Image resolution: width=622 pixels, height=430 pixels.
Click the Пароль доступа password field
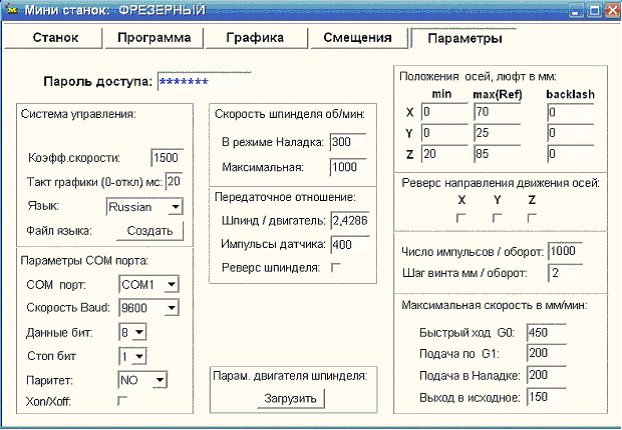click(205, 82)
